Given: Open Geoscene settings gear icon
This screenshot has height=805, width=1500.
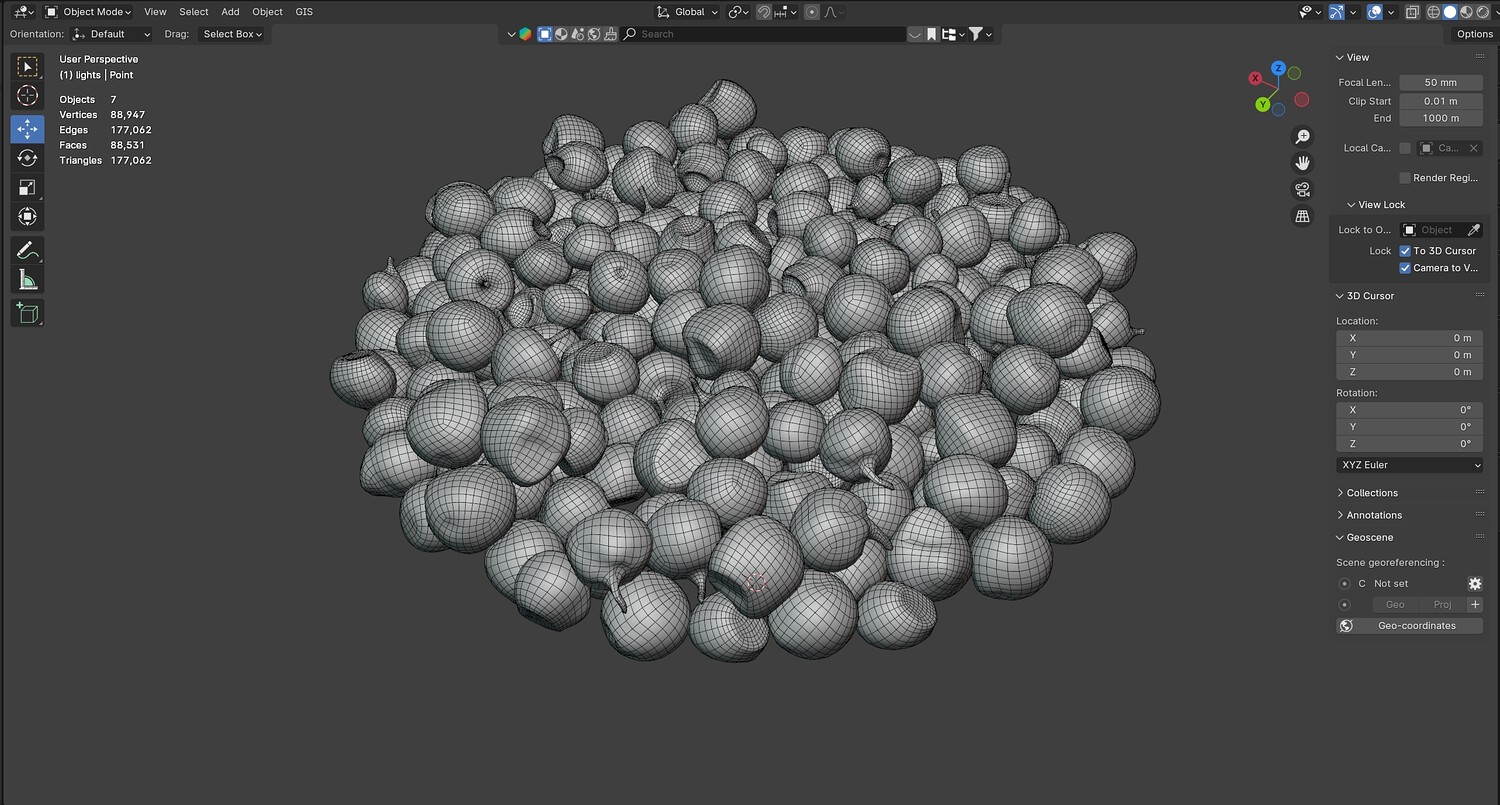Looking at the screenshot, I should tap(1474, 584).
